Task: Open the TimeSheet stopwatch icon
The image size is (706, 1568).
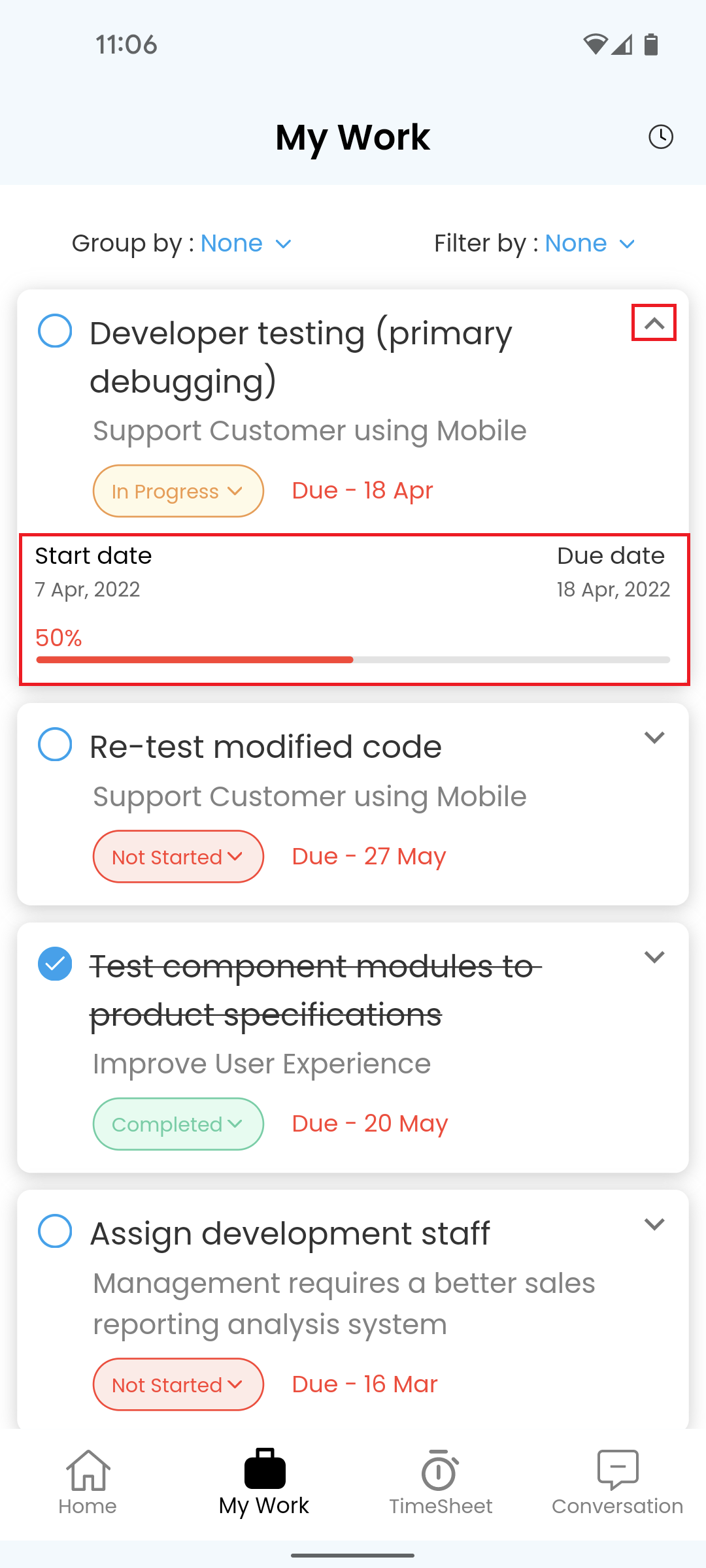Action: [440, 1469]
